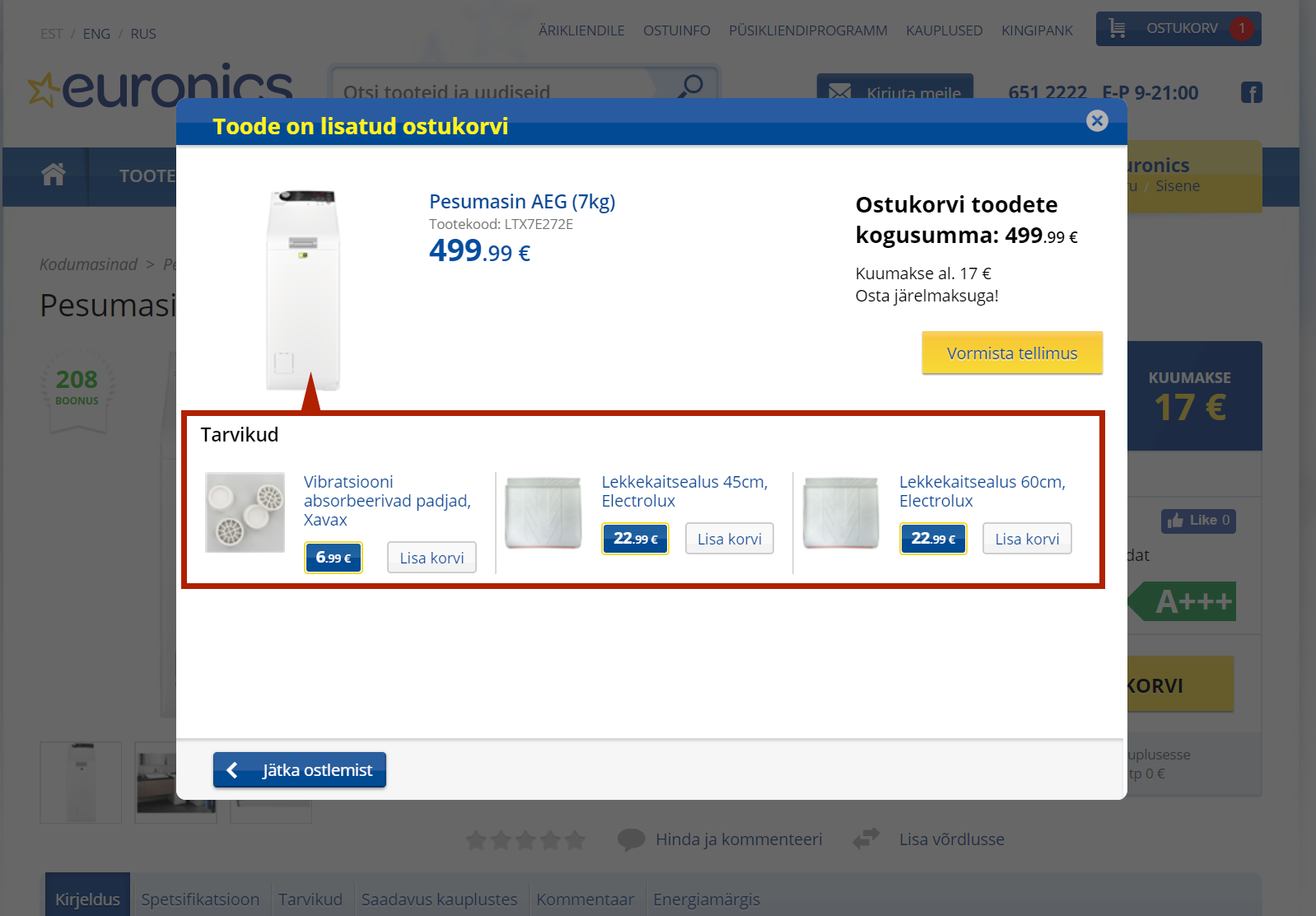Click the Facebook Like thumbs-up button
Image resolution: width=1316 pixels, height=916 pixels.
point(1198,521)
